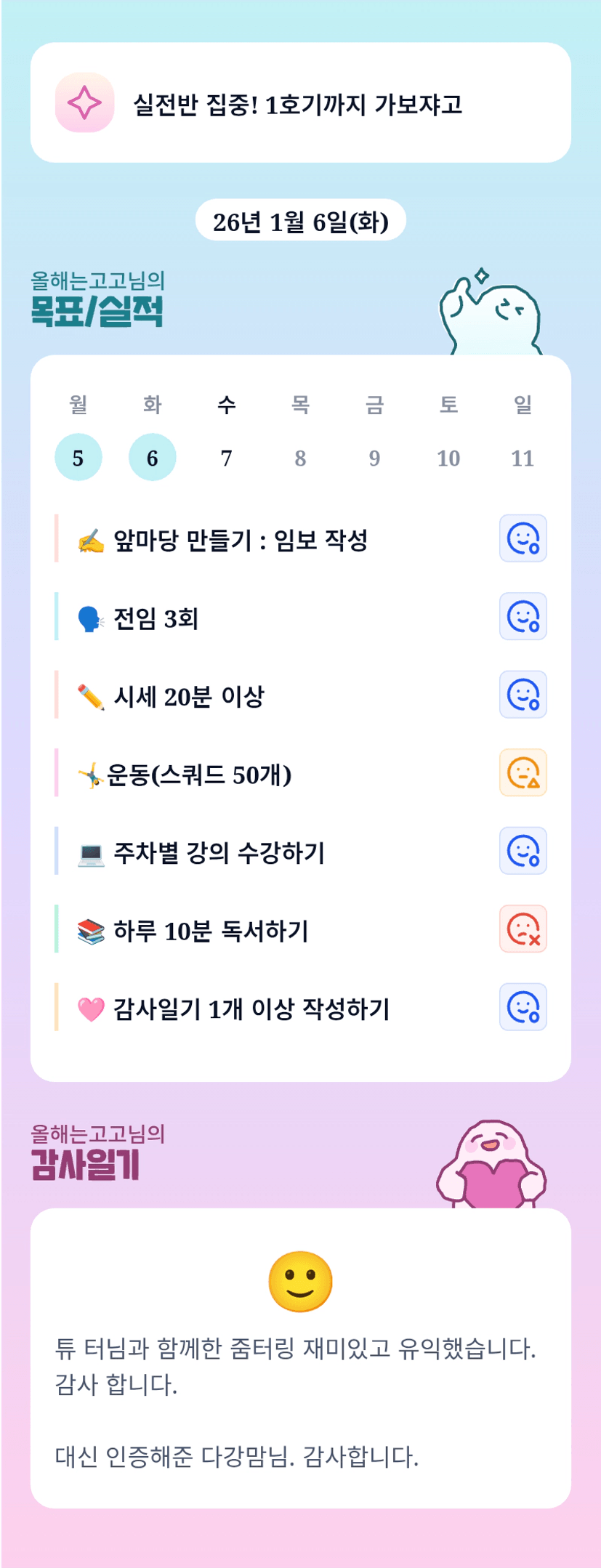Toggle status face for 시세 20분 이상
The image size is (601, 1568).
[x=523, y=695]
